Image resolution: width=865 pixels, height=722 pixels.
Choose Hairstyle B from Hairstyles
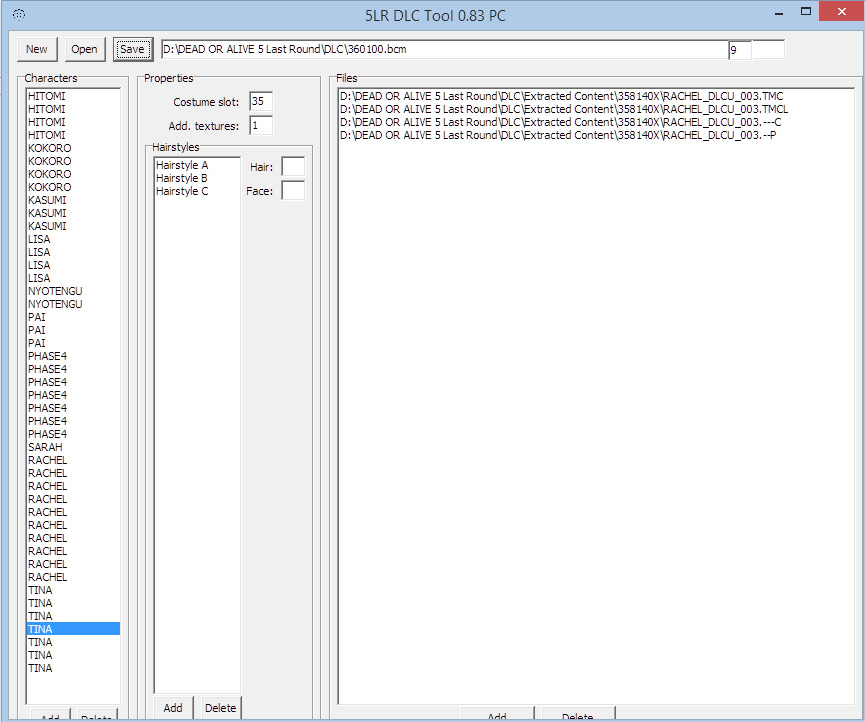(x=182, y=178)
